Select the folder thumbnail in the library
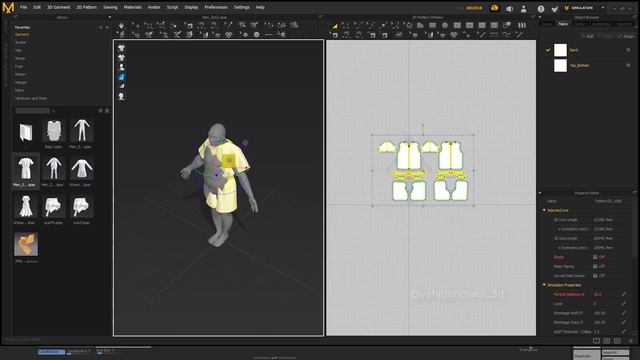Screen dimensions: 640x360 coord(26,133)
